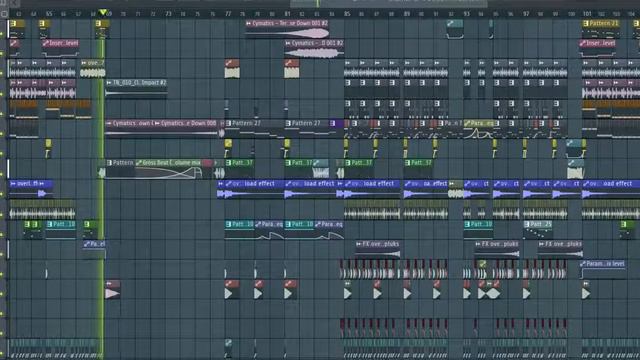Image resolution: width=640 pixels, height=360 pixels.
Task: Select the Pa..n 7 pattern clip
Action: (x=450, y=128)
